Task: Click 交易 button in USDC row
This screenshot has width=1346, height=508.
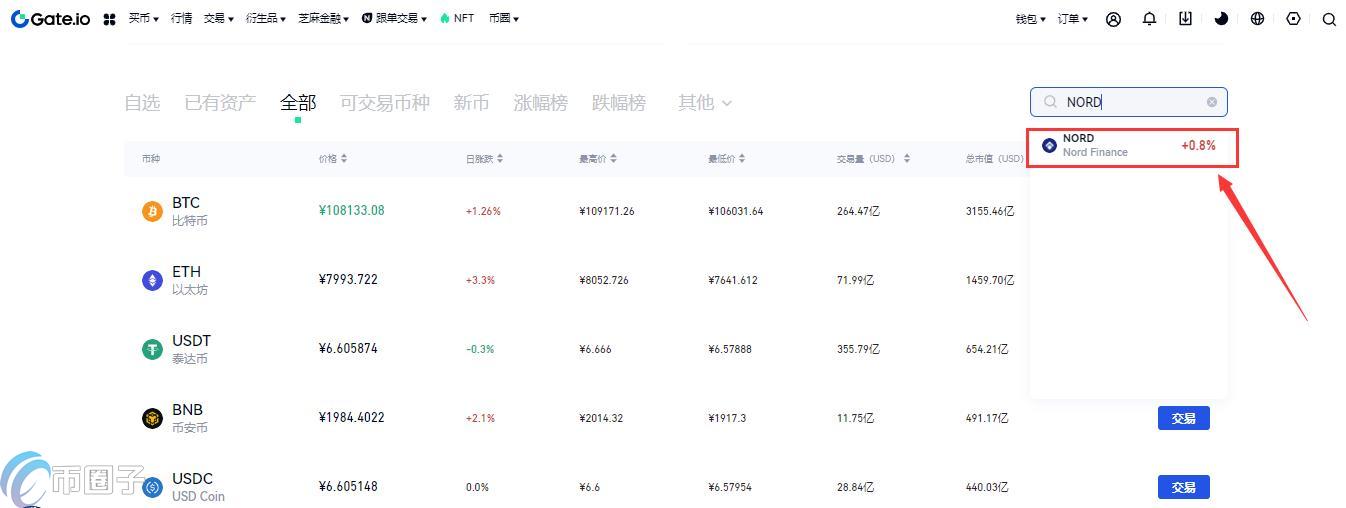Action: click(1184, 487)
